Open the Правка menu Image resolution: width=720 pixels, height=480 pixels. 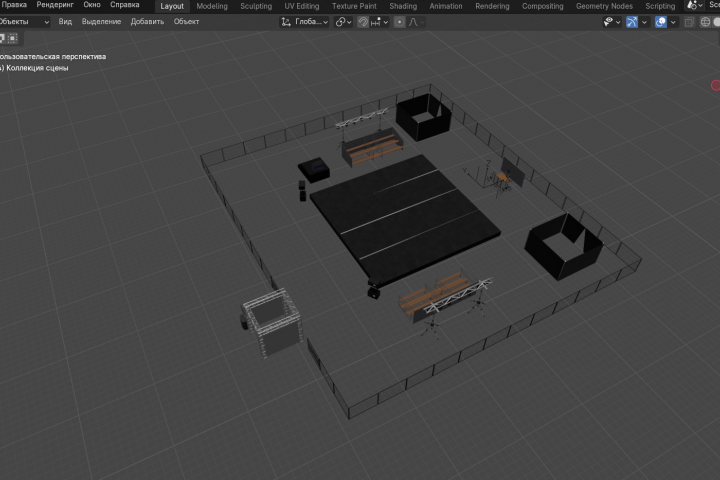tap(14, 5)
